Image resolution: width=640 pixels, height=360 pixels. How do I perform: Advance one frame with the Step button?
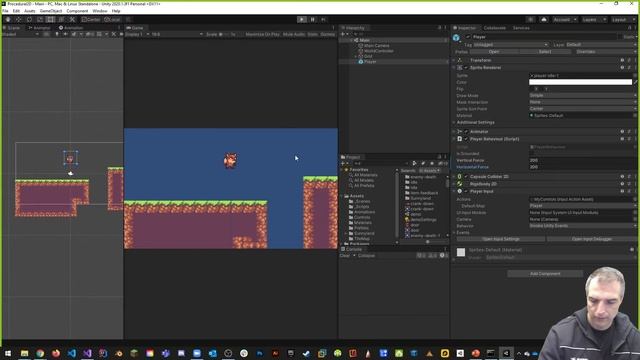click(324, 19)
